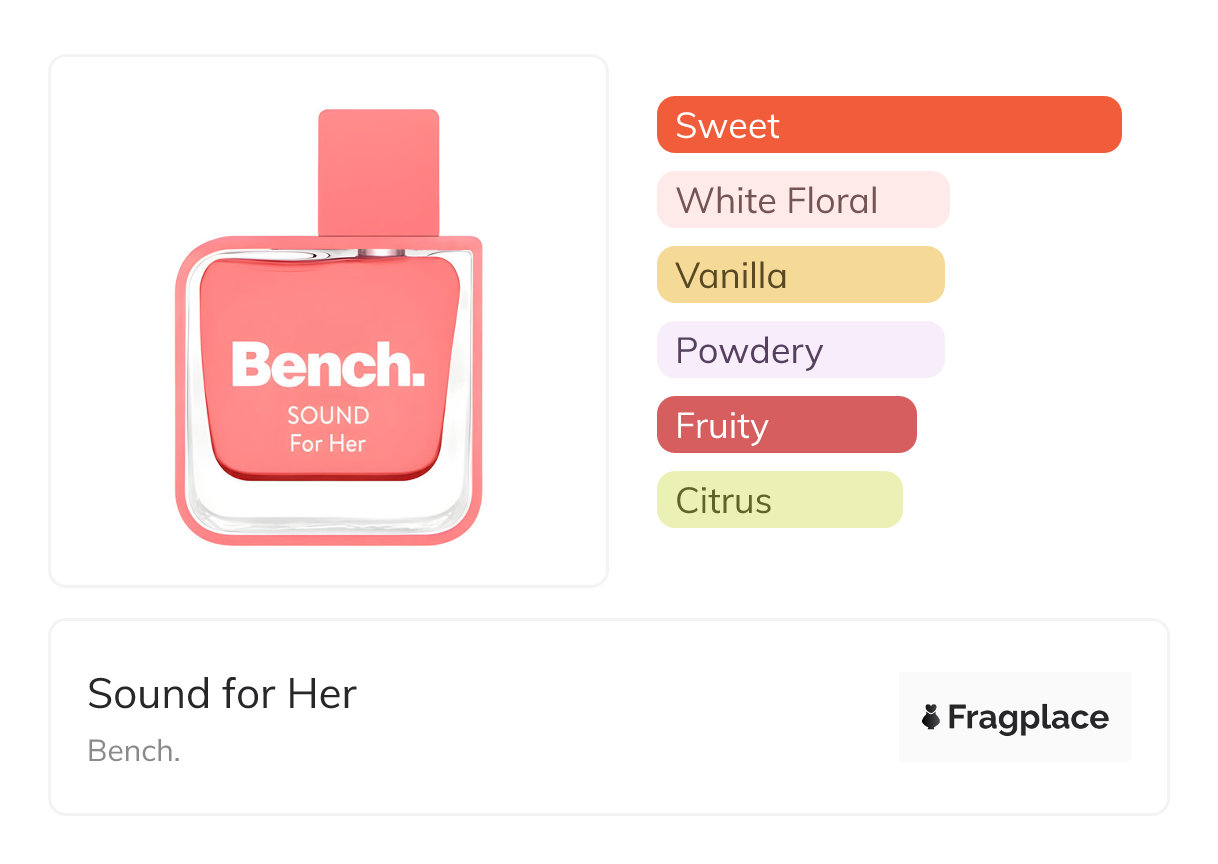This screenshot has height=864, width=1218.
Task: Pick the Powdery accord bar
Action: point(800,350)
